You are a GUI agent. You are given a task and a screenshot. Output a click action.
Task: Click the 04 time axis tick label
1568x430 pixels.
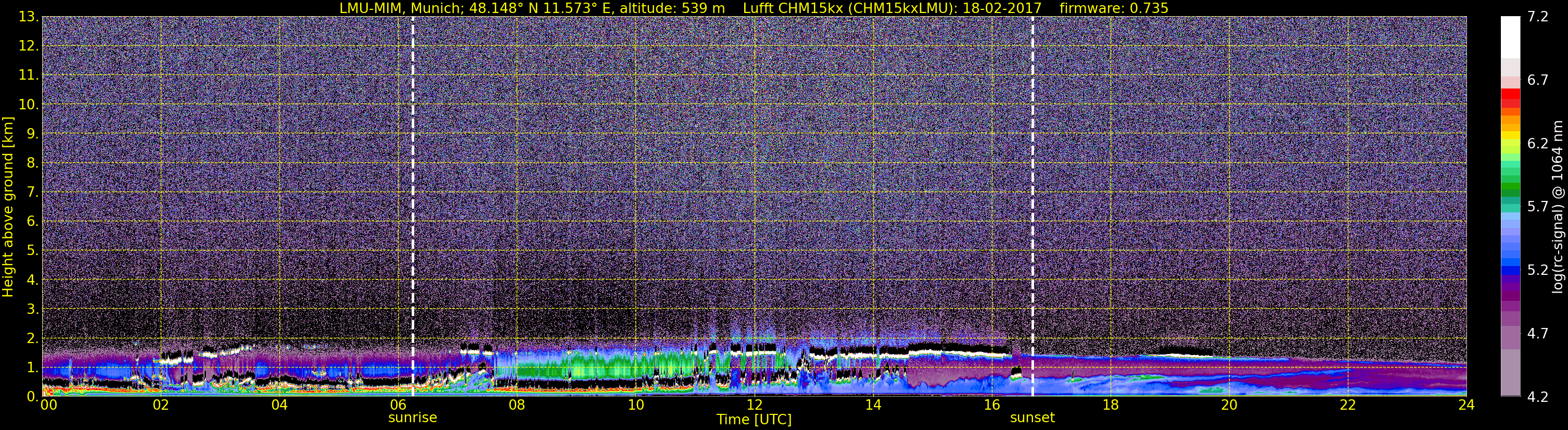279,405
